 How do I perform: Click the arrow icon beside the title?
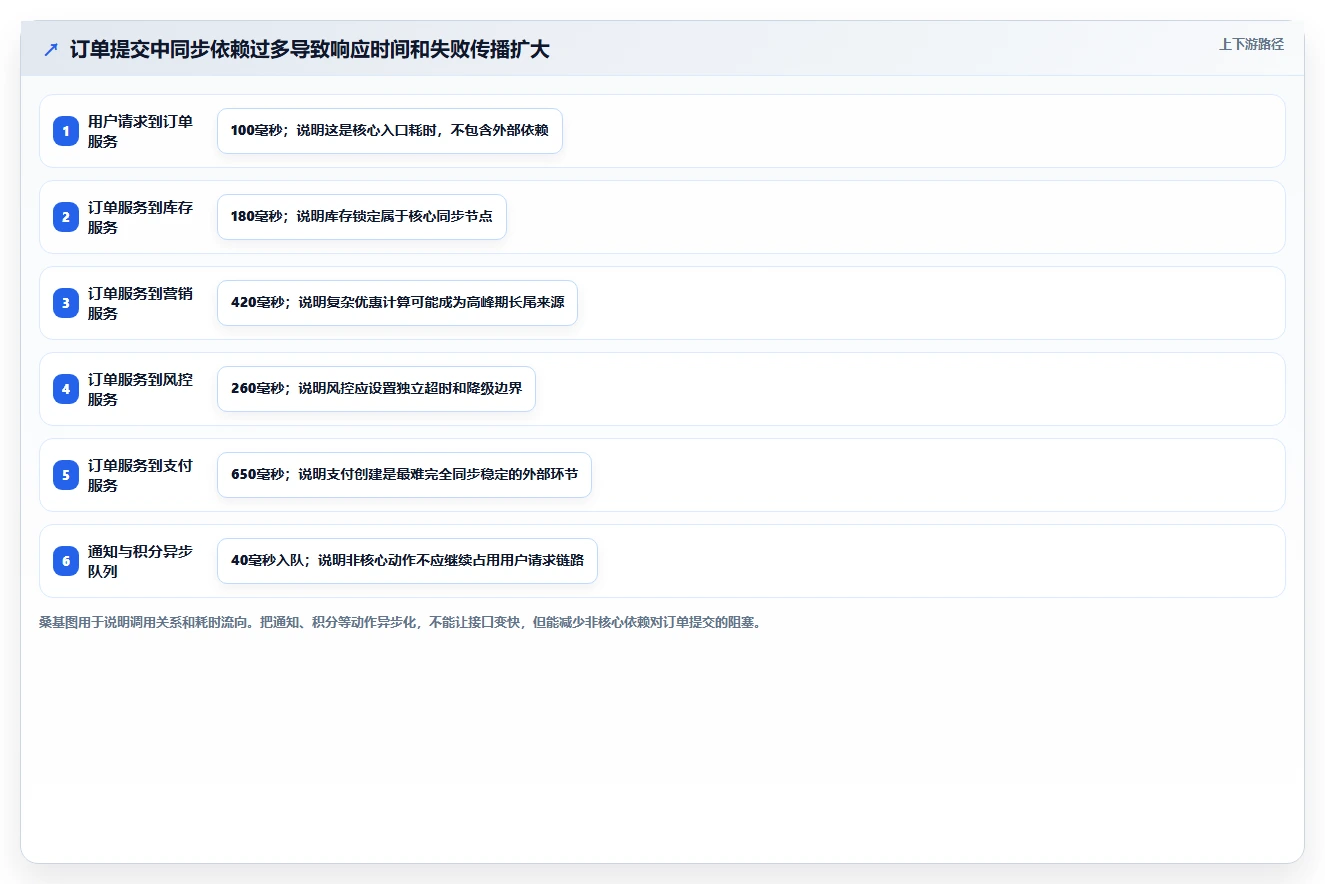(x=51, y=50)
